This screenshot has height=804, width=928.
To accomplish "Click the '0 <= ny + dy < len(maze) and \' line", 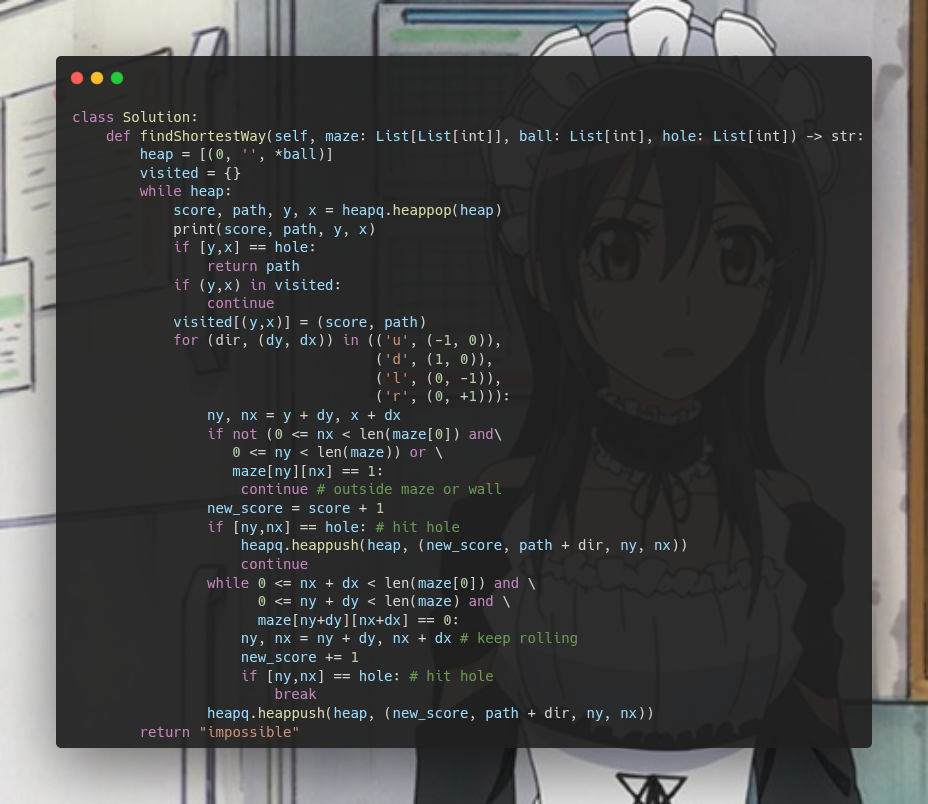I will 384,602.
